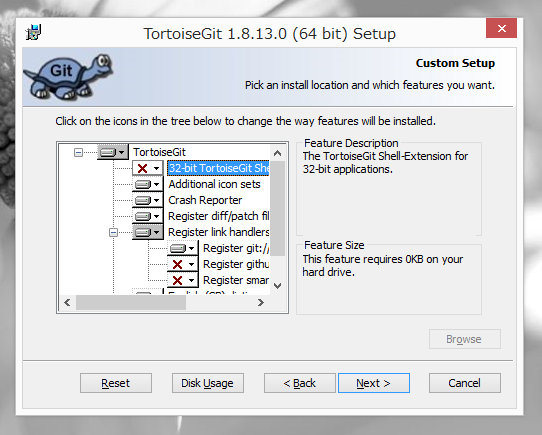Collapse the Register link handlers node
This screenshot has height=435, width=542.
click(113, 232)
